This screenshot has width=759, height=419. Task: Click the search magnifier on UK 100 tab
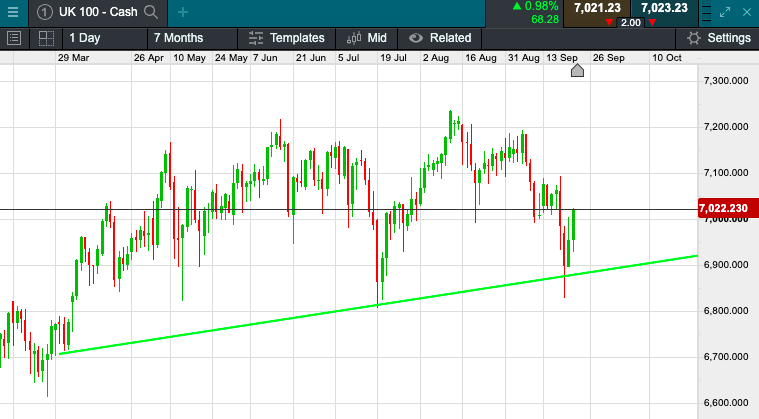151,12
